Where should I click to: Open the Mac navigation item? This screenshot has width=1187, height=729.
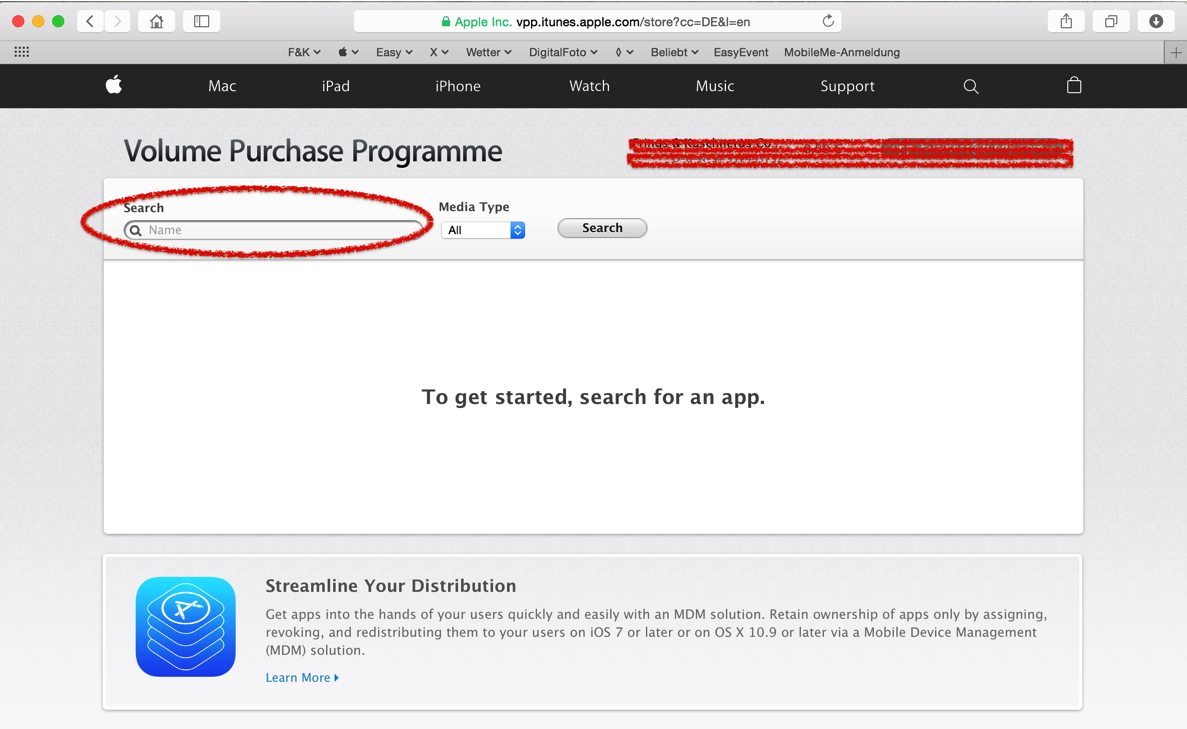(222, 86)
